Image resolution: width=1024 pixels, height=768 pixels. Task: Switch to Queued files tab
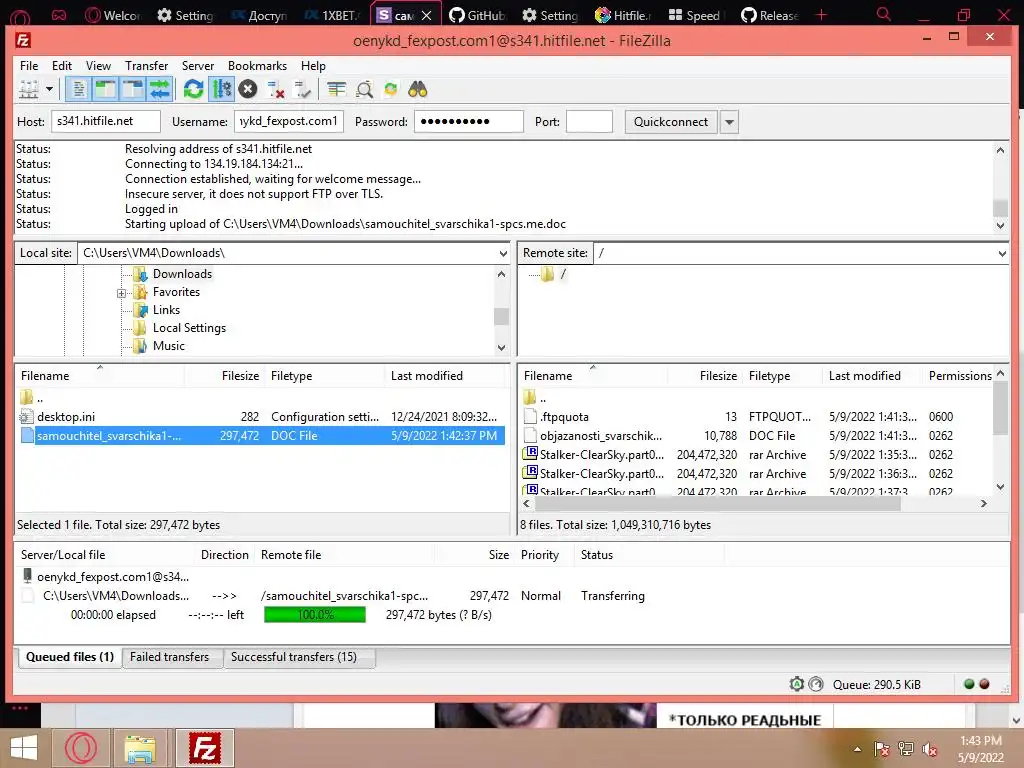69,657
